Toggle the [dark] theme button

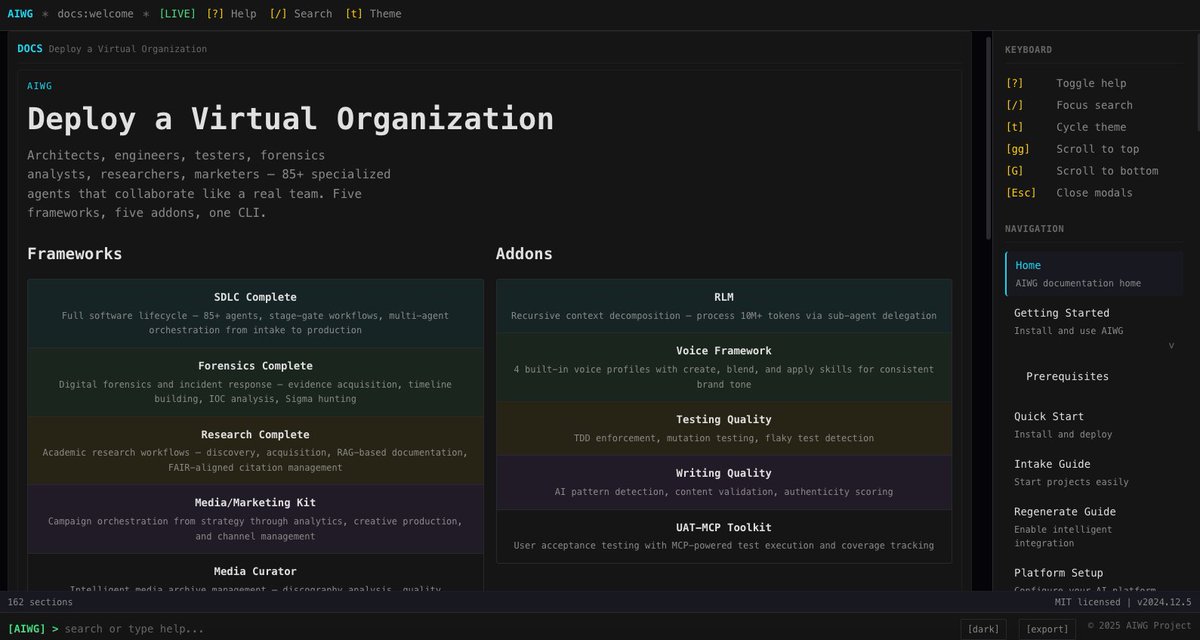click(x=983, y=629)
